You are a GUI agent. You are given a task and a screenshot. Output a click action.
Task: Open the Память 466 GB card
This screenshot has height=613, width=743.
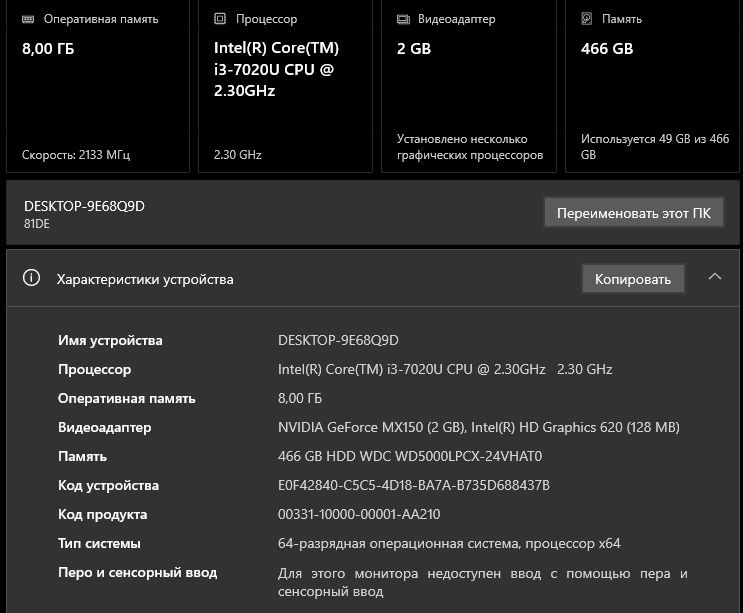(652, 85)
